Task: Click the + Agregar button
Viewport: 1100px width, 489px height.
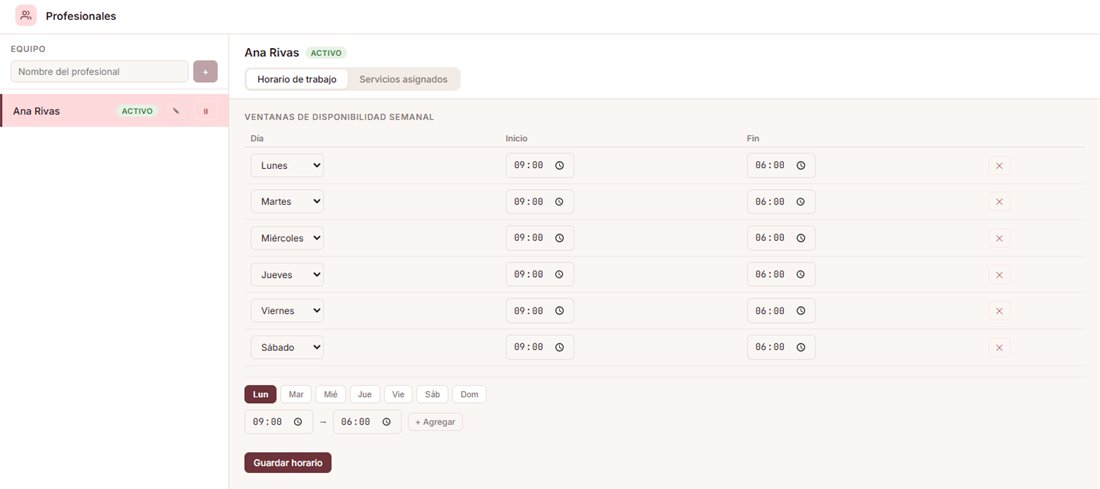Action: [x=435, y=422]
